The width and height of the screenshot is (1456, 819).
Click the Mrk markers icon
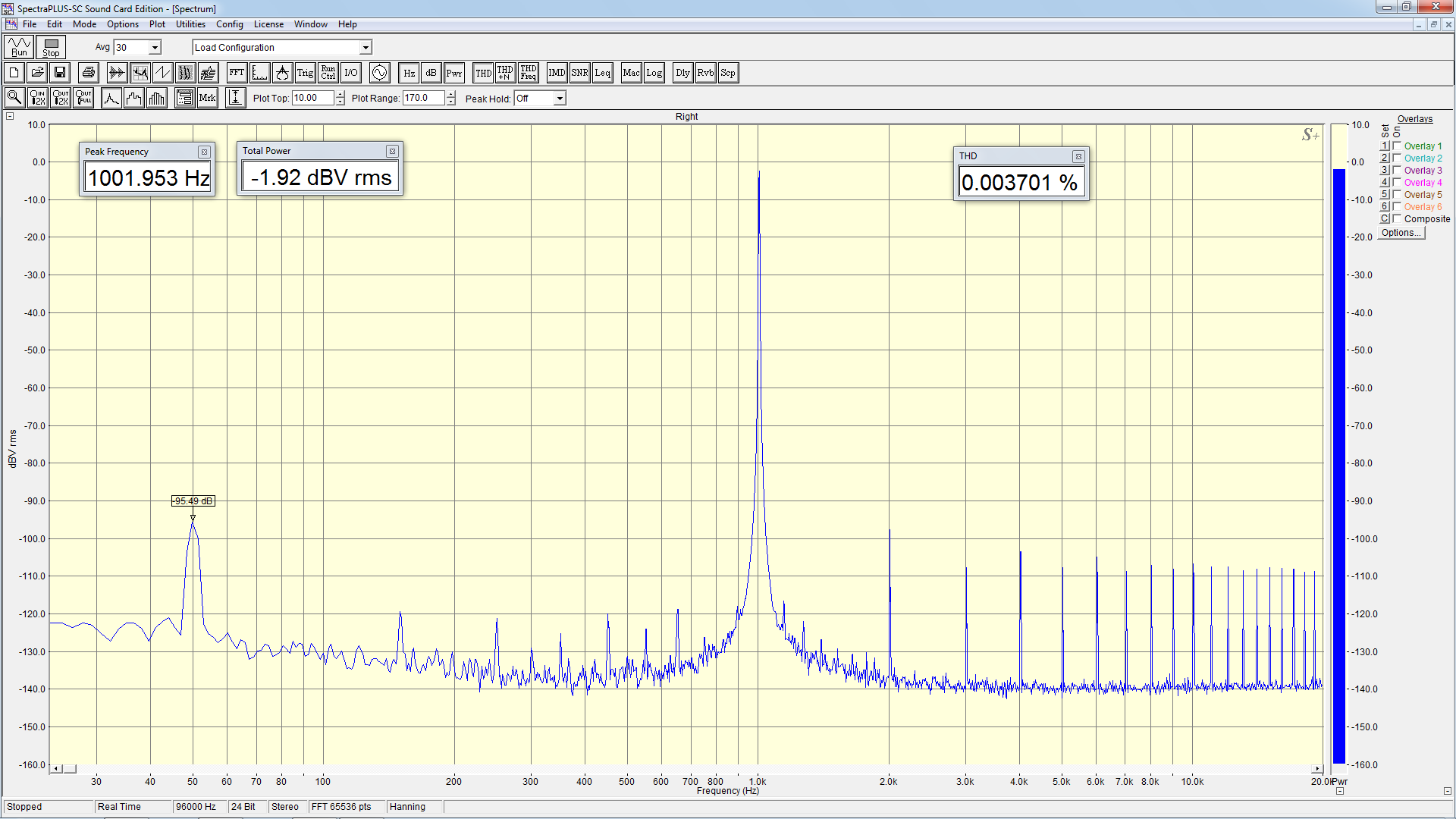pyautogui.click(x=207, y=98)
